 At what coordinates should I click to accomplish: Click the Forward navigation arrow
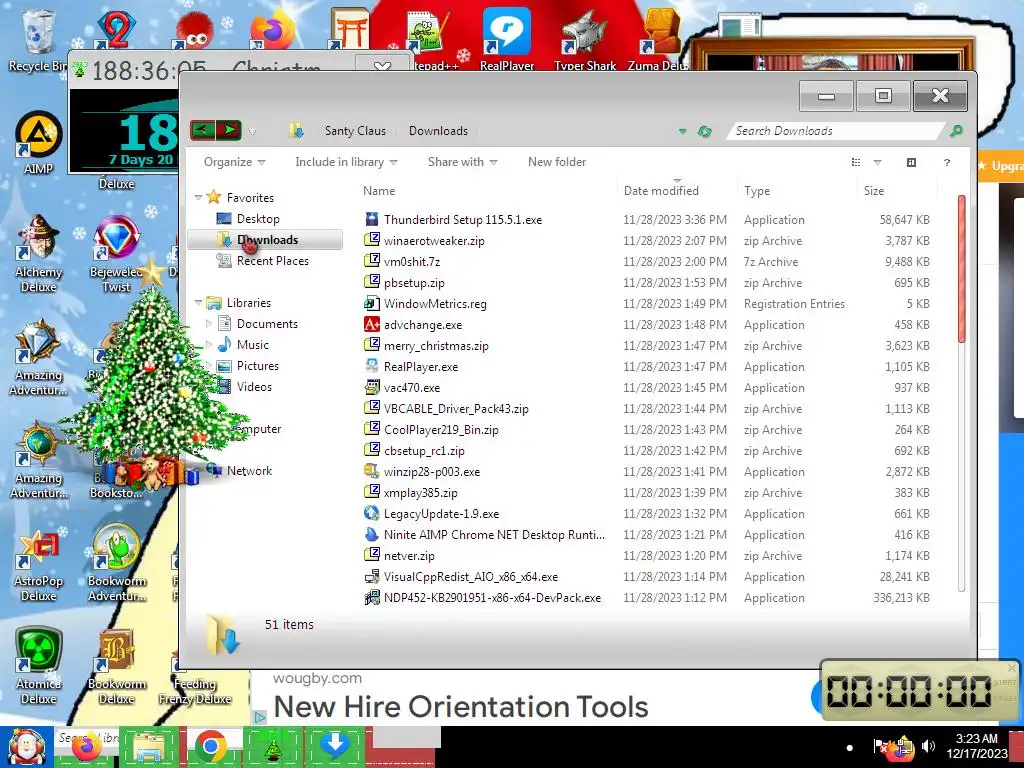click(x=229, y=130)
